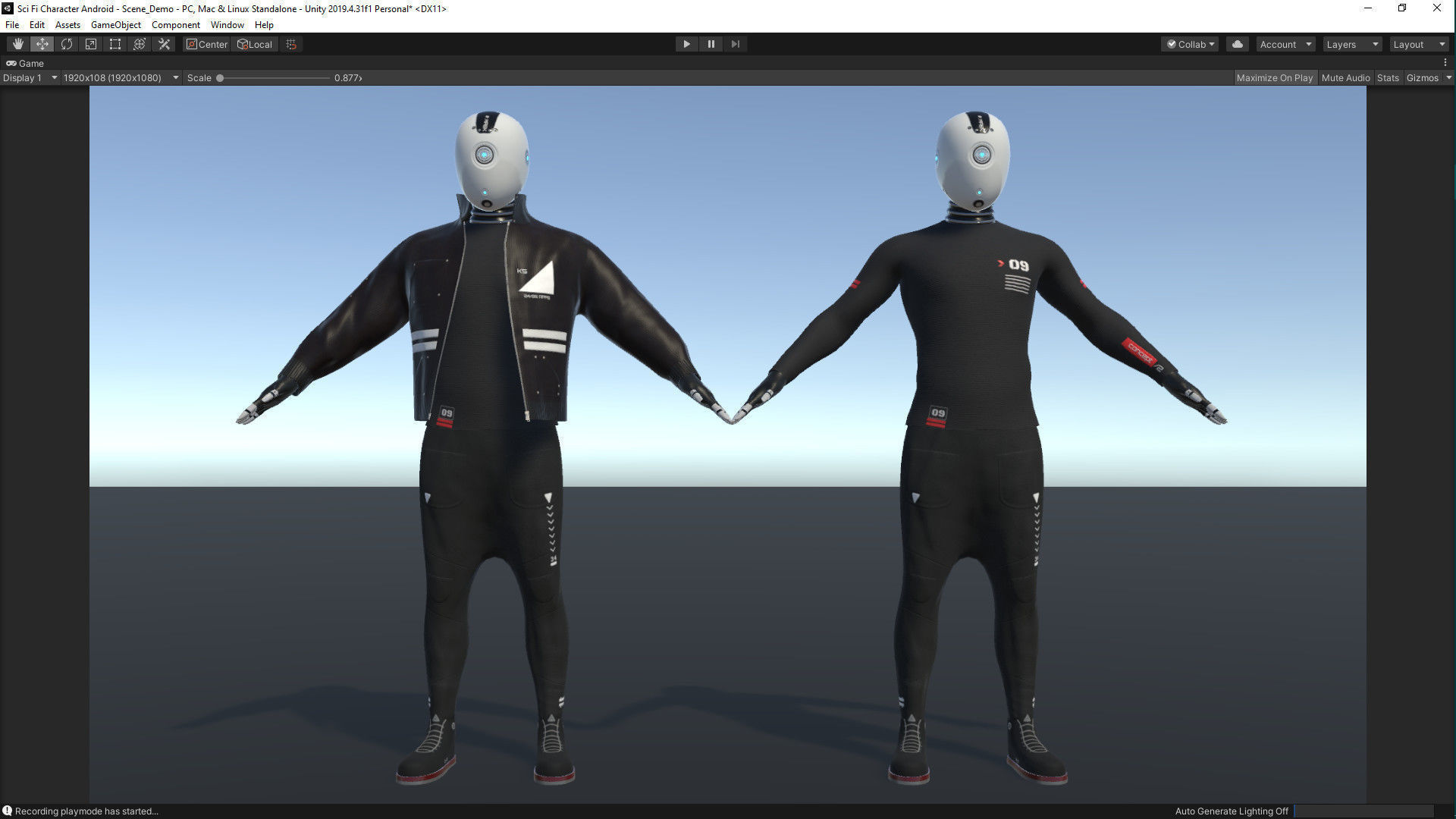Open custom editor tools icon
Viewport: 1456px width, 819px height.
[164, 44]
